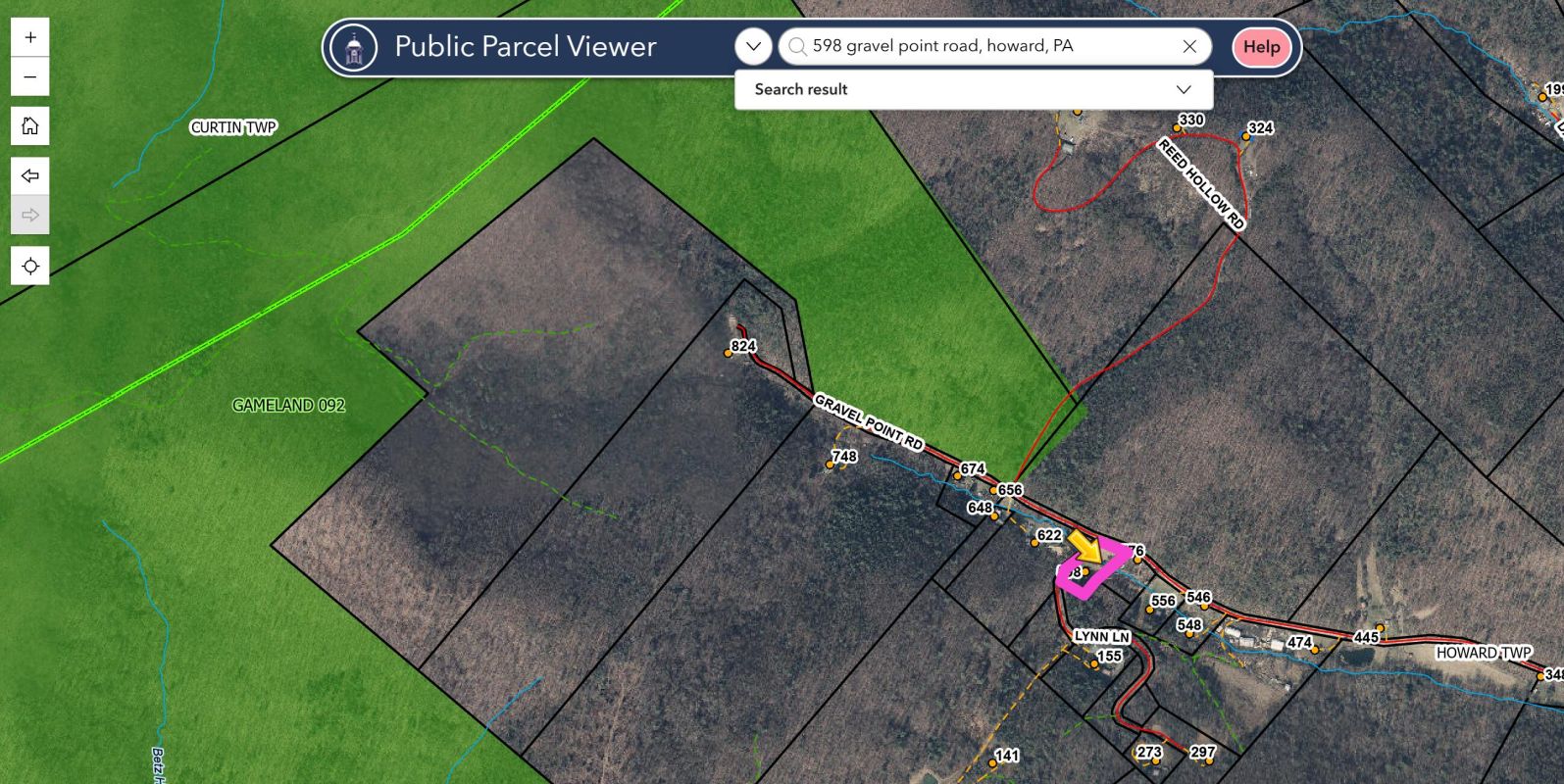Click the Gameland 092 map label
The width and height of the screenshot is (1564, 784).
288,405
